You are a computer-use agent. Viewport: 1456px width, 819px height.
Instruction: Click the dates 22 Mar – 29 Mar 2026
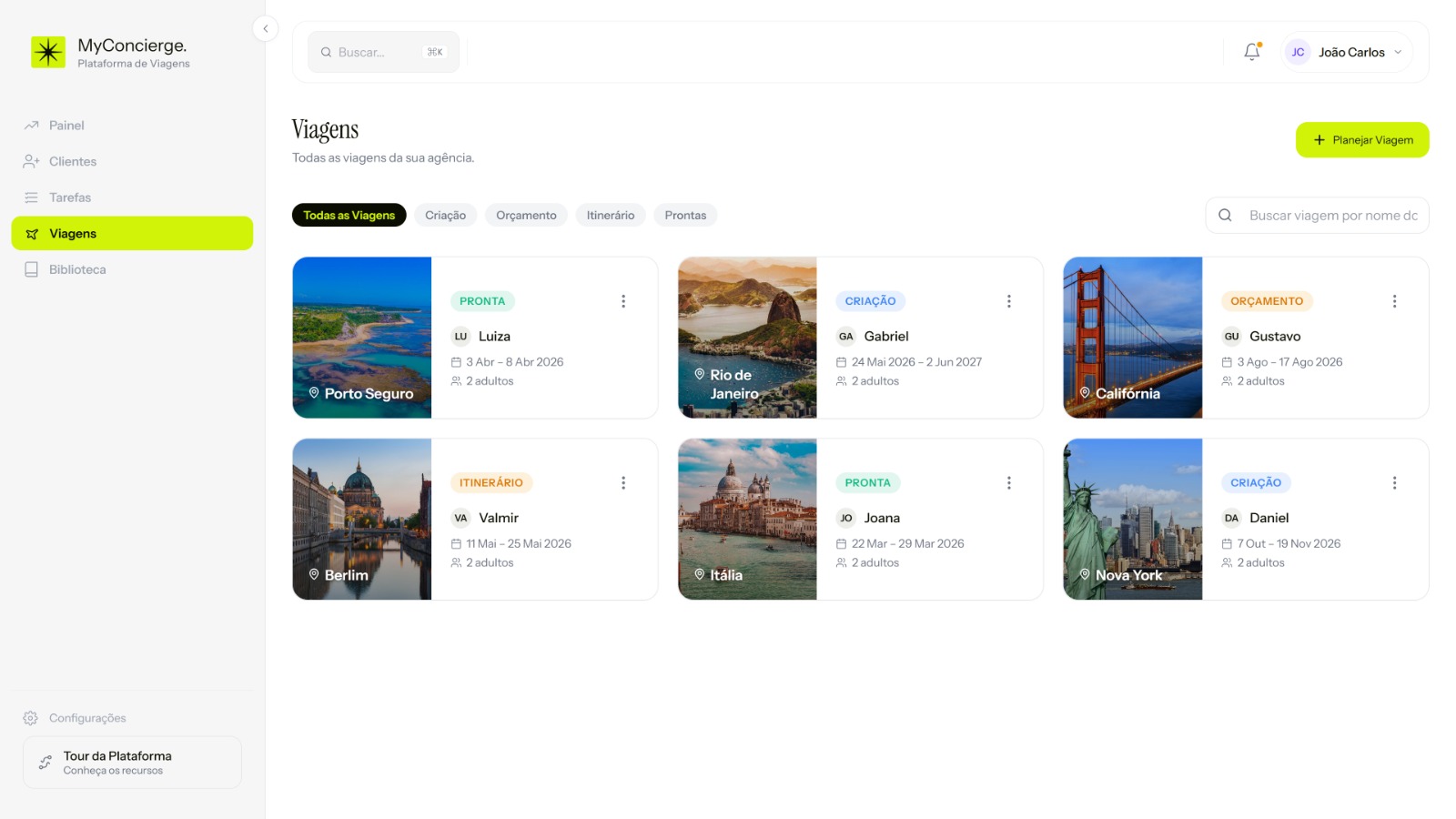(907, 544)
